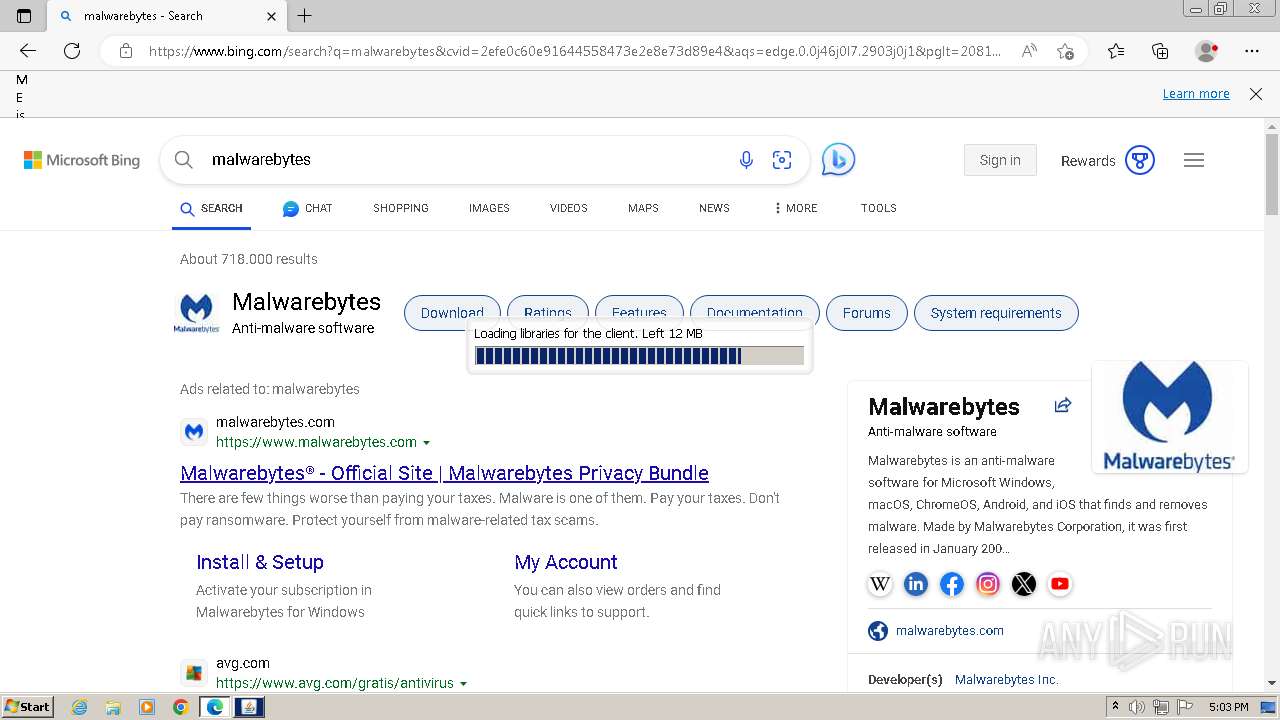This screenshot has width=1280, height=720.
Task: Open File Explorer from taskbar
Action: 113,707
